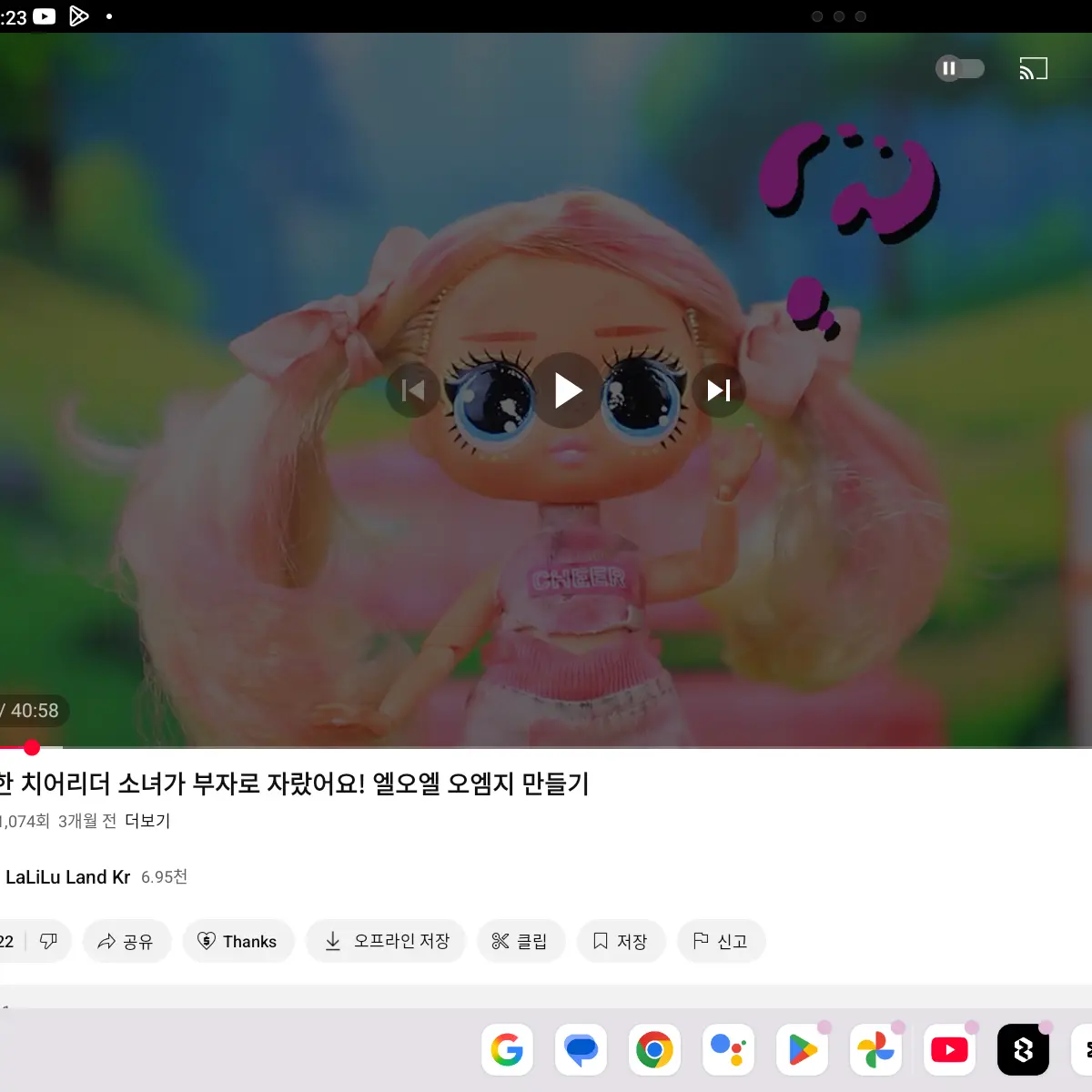The width and height of the screenshot is (1092, 1092).
Task: Create a clip with 클립 button
Action: pos(521,941)
